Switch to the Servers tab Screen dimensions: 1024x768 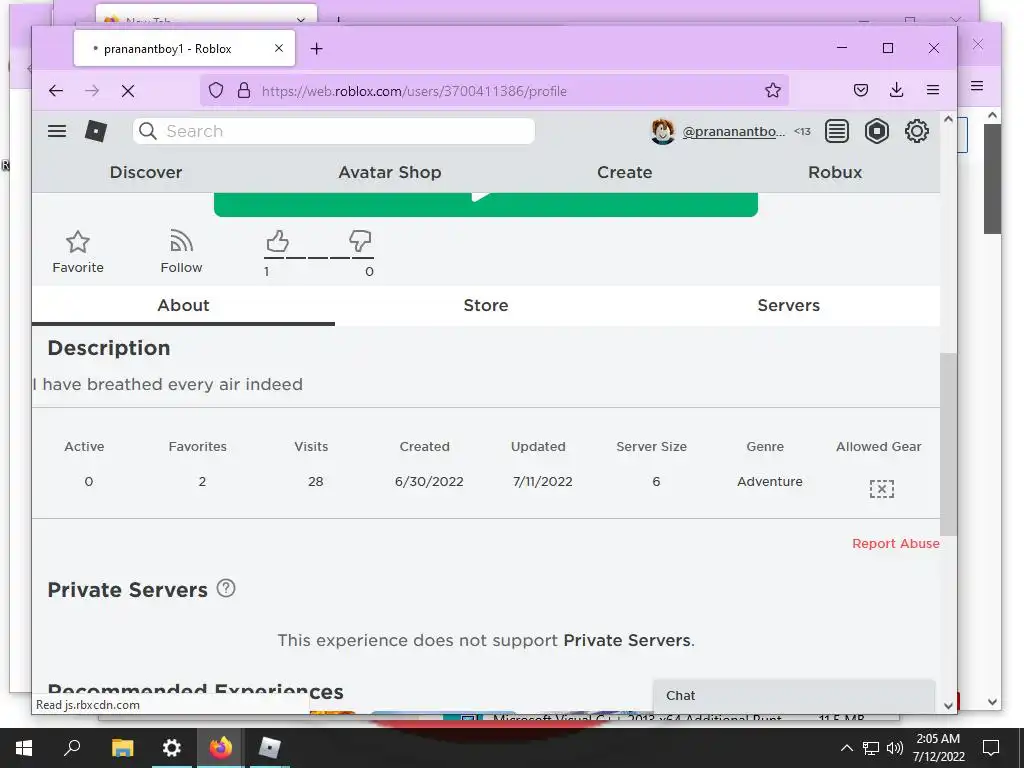click(788, 305)
